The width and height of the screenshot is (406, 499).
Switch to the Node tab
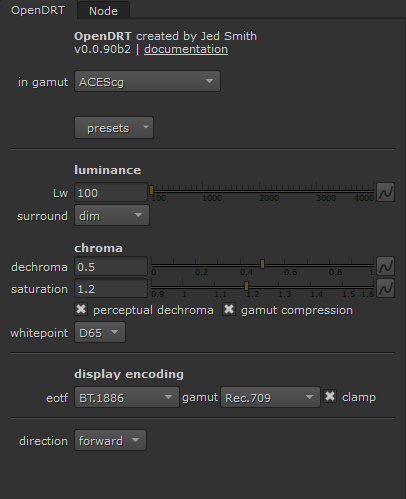pyautogui.click(x=103, y=11)
